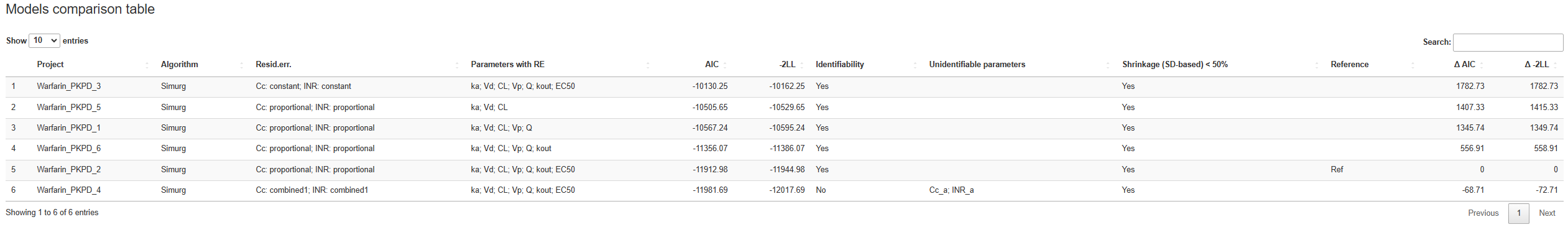Screen dimensions: 1568x227
Task: Click into the Search field
Action: click(x=1508, y=42)
